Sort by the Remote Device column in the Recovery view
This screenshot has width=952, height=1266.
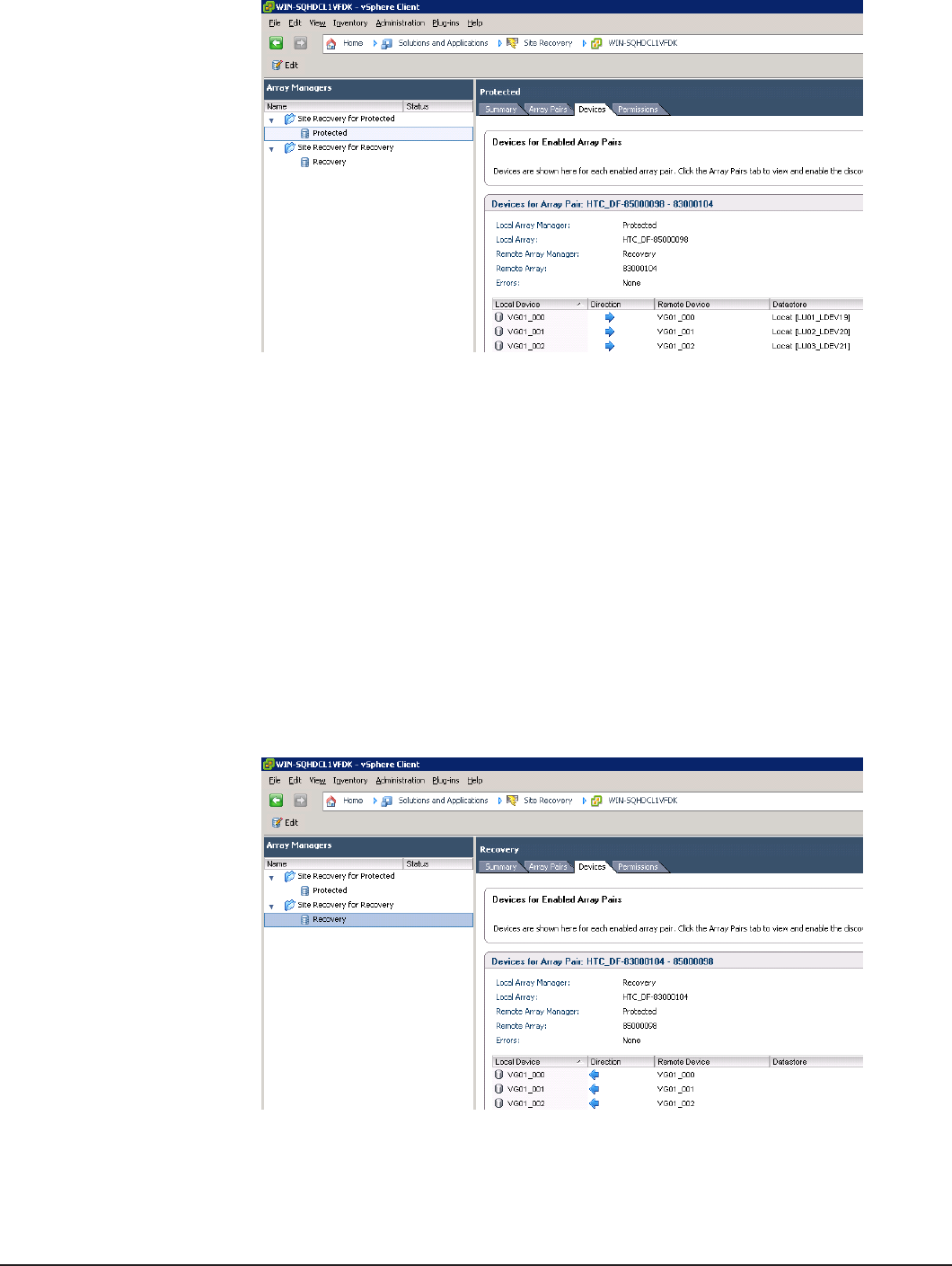(712, 1062)
